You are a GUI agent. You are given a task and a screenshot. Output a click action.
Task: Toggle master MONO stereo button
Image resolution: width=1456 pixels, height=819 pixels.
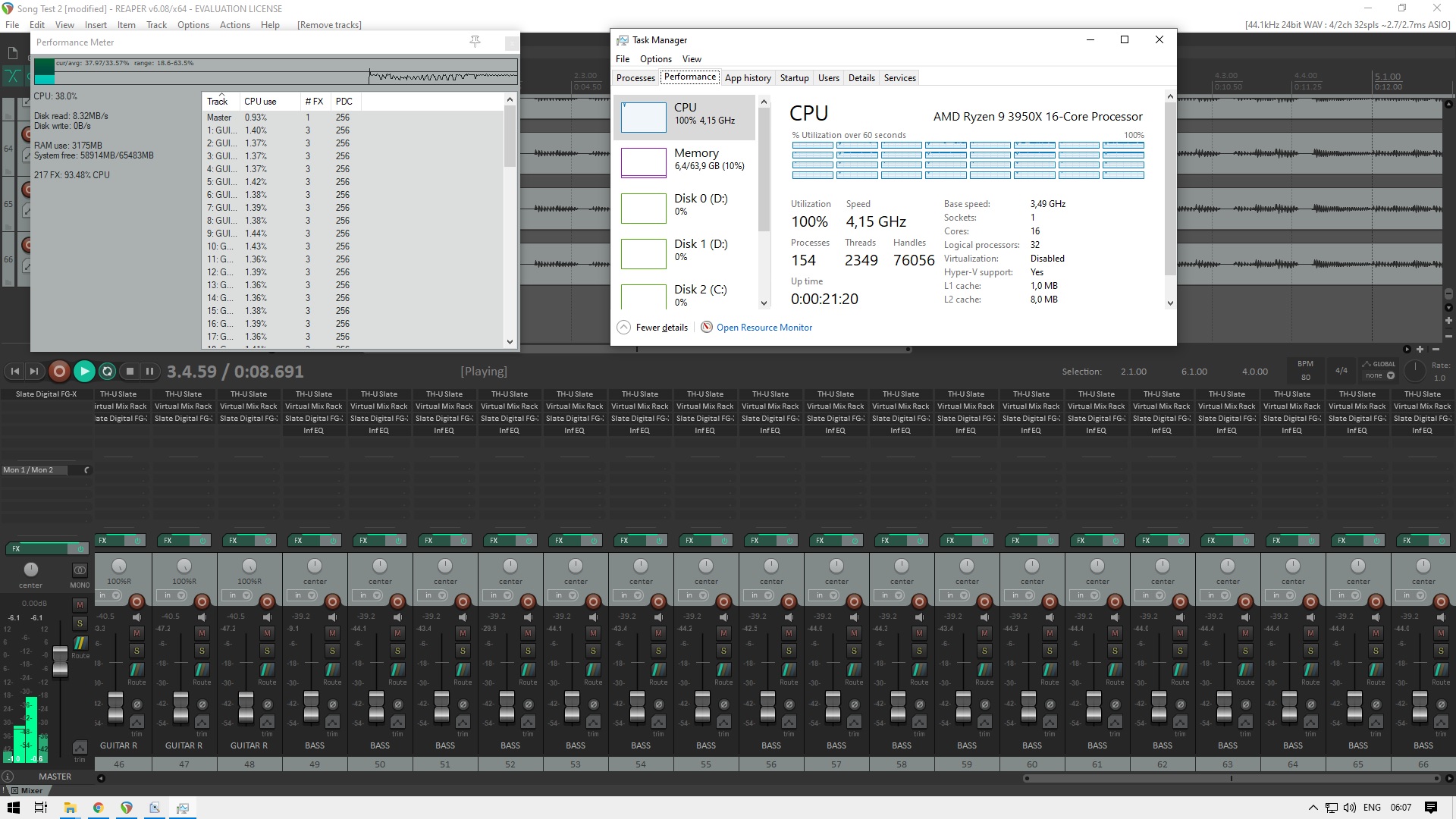coord(80,570)
